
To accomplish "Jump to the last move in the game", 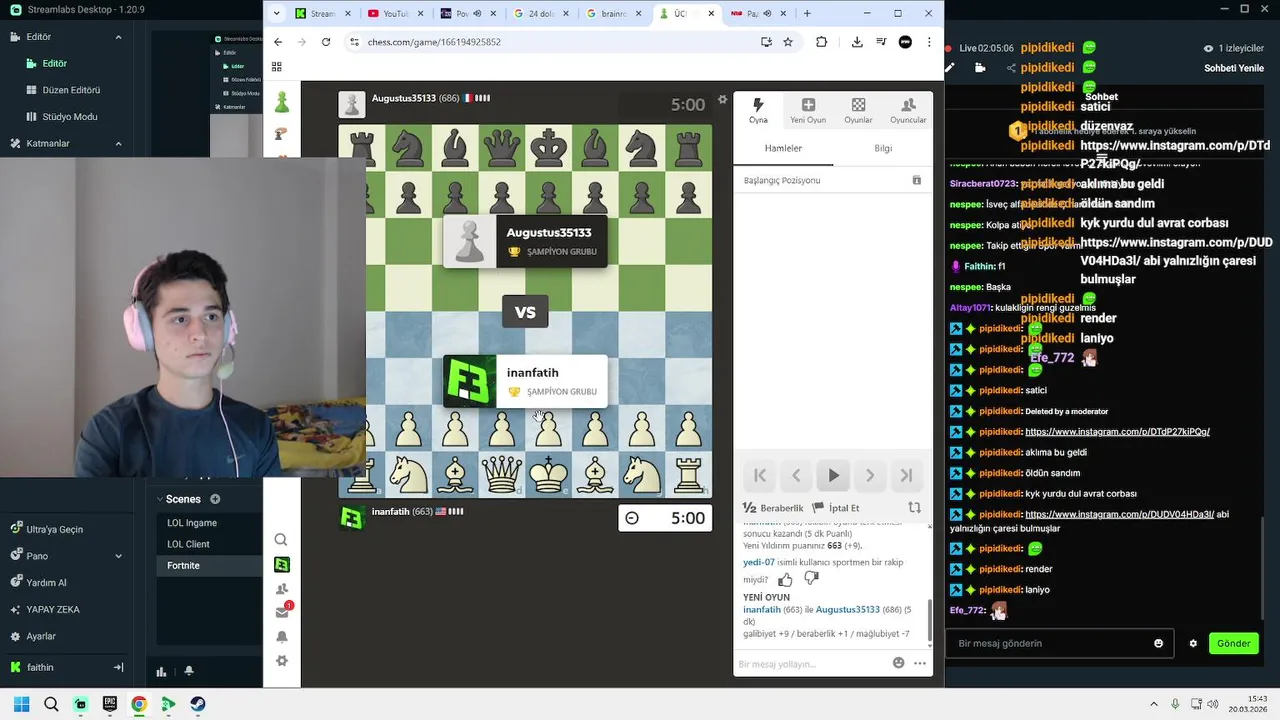I will pos(906,476).
